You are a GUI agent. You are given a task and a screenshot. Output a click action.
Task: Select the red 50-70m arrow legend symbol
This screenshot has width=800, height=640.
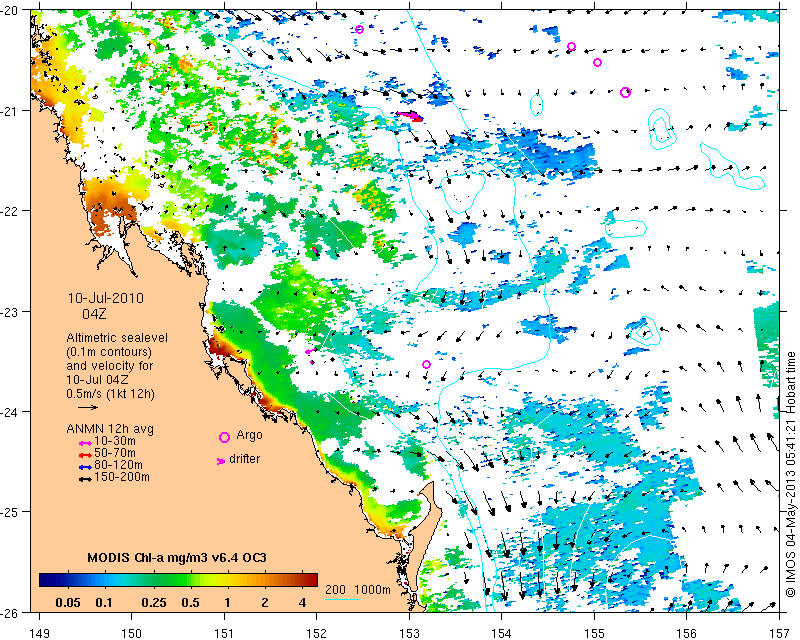point(85,455)
